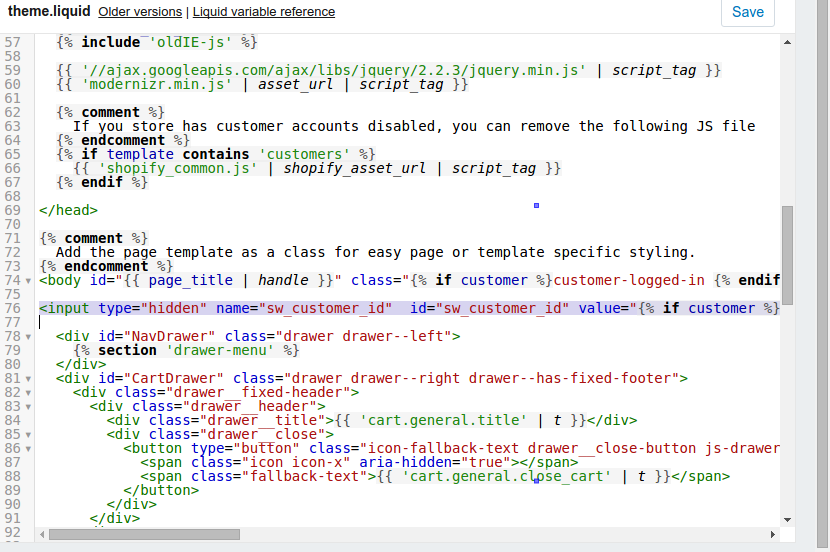Collapse the fold arrow at line 82

(x=29, y=393)
